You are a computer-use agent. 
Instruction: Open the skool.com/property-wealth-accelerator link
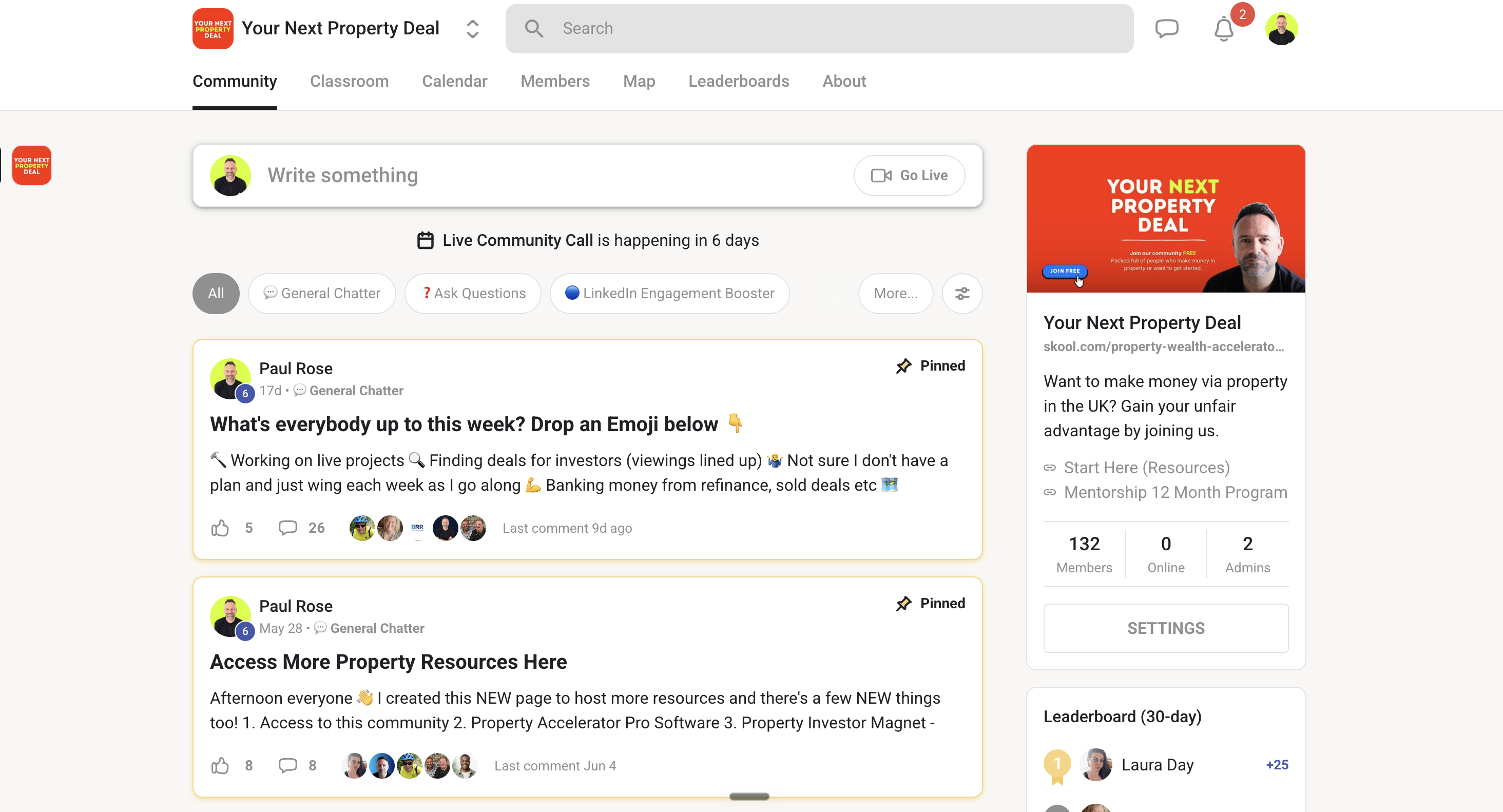point(1163,346)
